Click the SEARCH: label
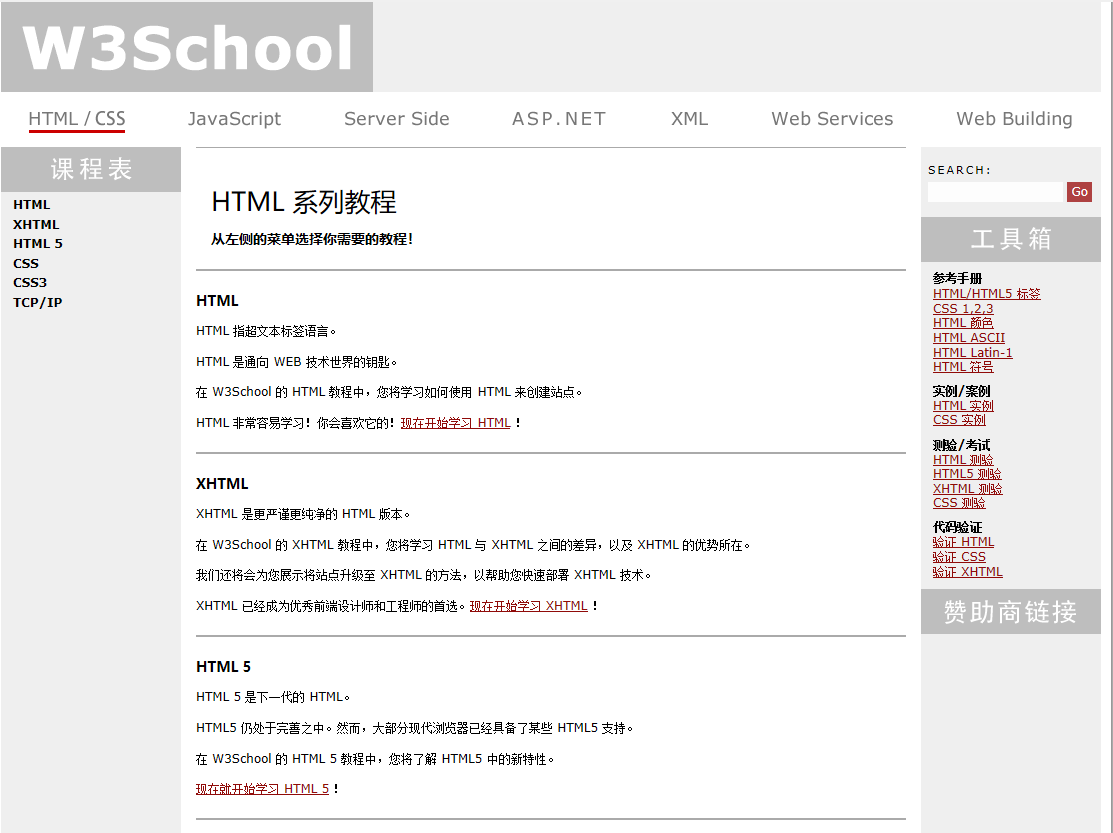Viewport: 1113px width, 833px height. coord(959,170)
